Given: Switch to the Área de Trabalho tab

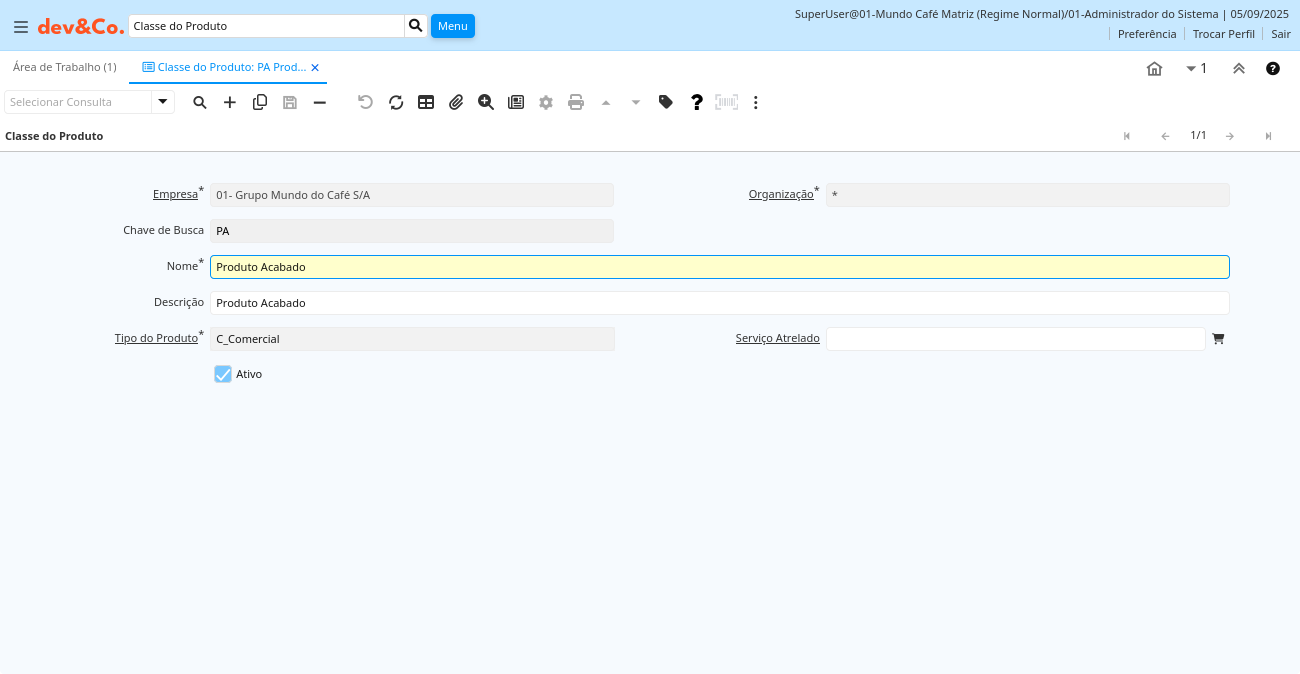Looking at the screenshot, I should [x=65, y=67].
